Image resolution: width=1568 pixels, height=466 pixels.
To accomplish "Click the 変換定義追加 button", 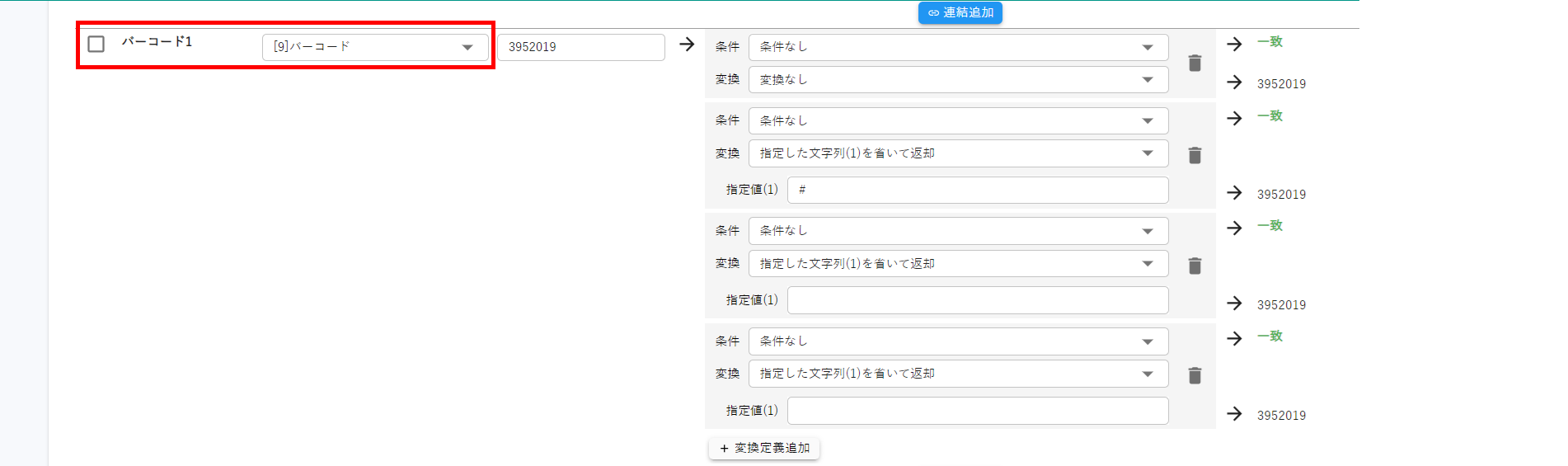I will tap(764, 448).
